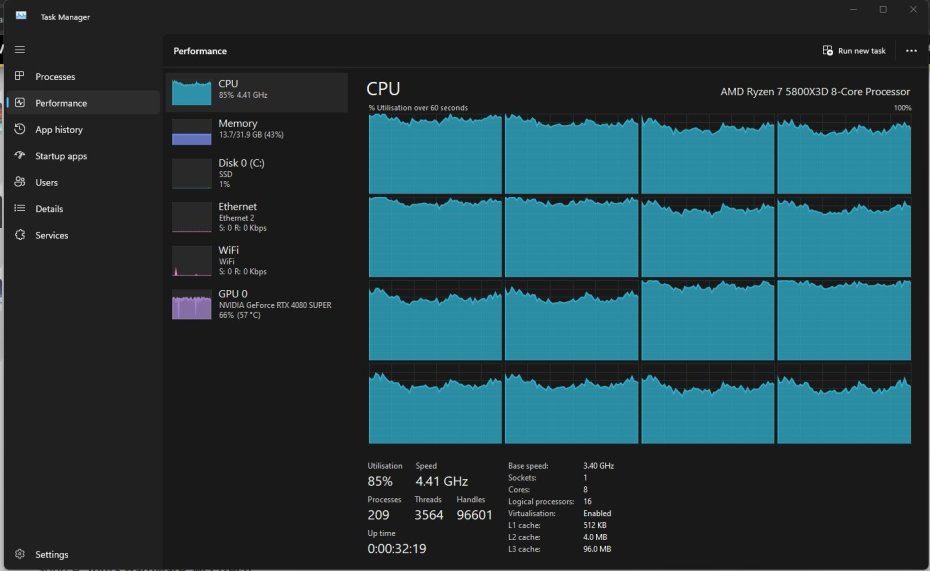Open the three-dot more options menu

coord(911,51)
